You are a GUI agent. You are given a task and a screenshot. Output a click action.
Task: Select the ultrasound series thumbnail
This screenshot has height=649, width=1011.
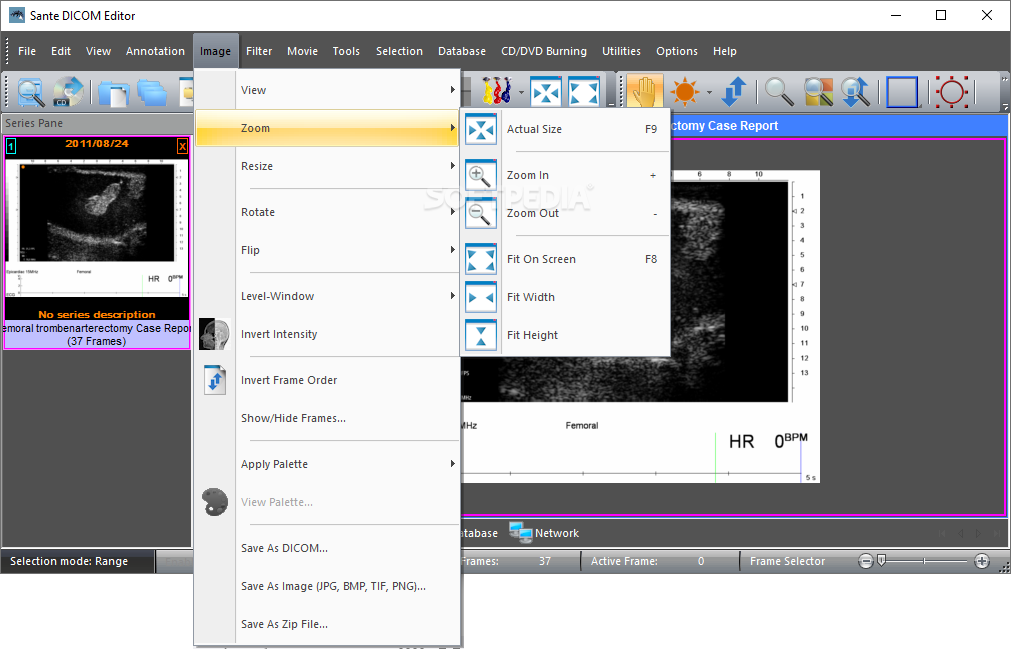tap(97, 242)
